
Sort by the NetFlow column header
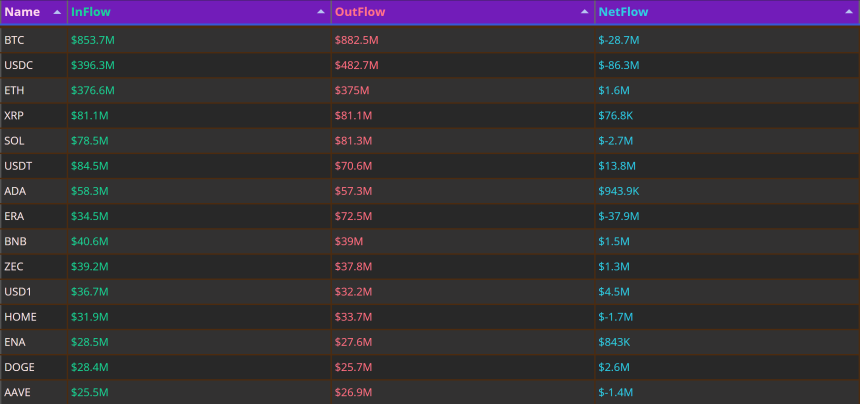coord(727,12)
